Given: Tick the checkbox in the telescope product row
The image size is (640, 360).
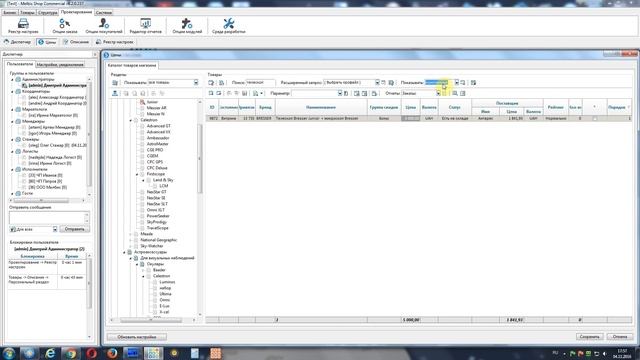Looking at the screenshot, I should [x=595, y=118].
